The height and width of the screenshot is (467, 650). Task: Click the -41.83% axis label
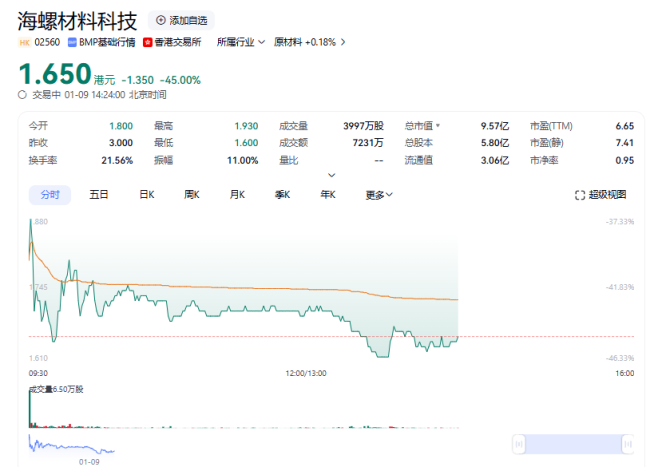[620, 287]
